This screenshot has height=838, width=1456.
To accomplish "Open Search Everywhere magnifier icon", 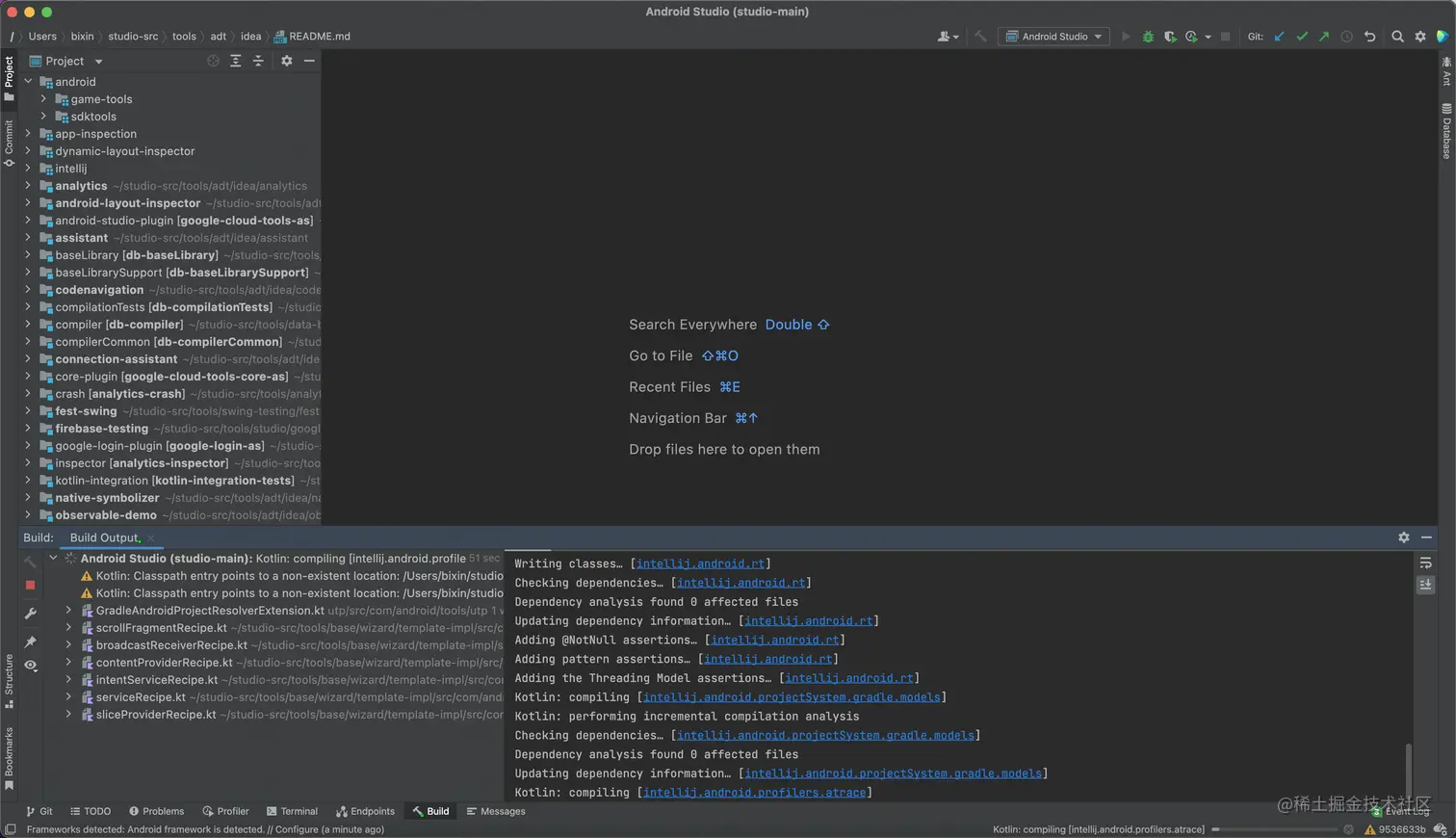I will 1397,37.
